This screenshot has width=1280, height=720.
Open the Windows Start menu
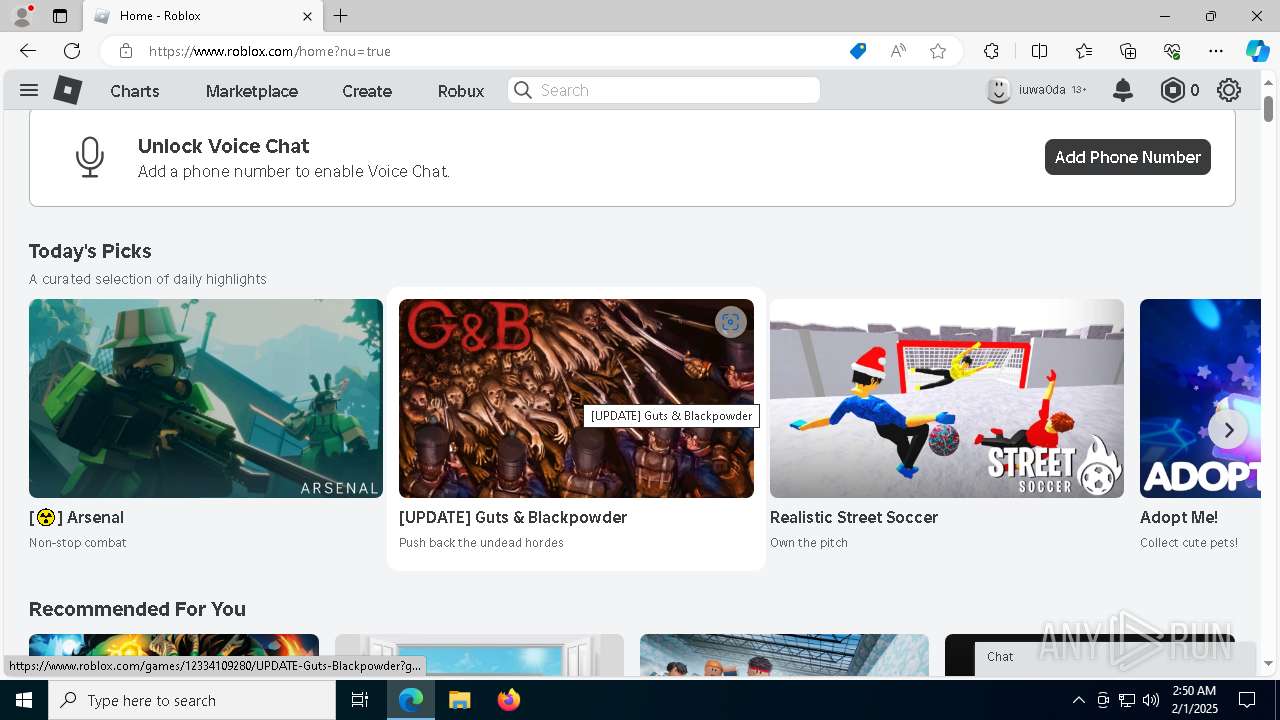tap(24, 700)
